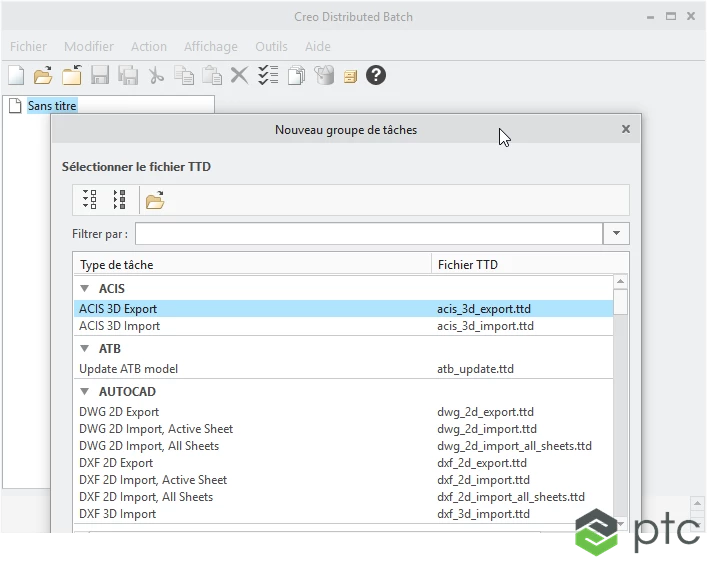This screenshot has height=563, width=707.
Task: Collapse the AUTOCAD group
Action: click(84, 391)
